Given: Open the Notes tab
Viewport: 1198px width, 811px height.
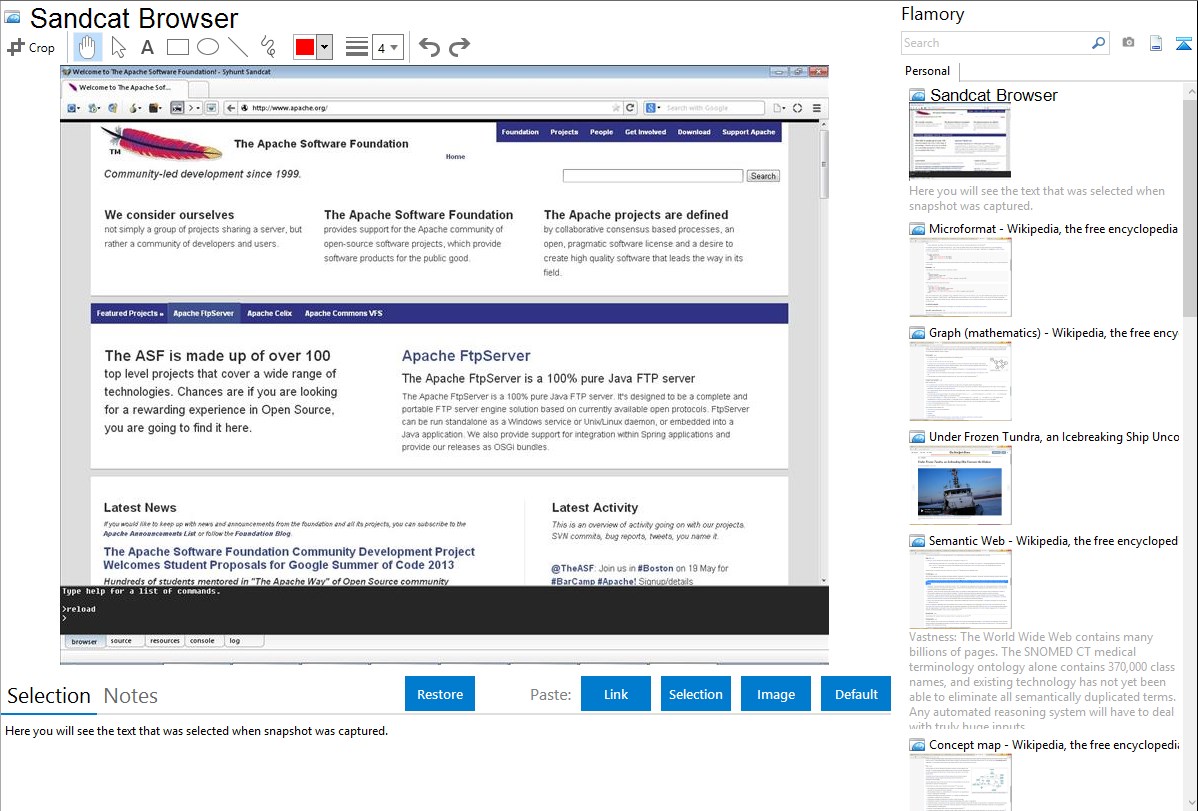Looking at the screenshot, I should pyautogui.click(x=131, y=696).
